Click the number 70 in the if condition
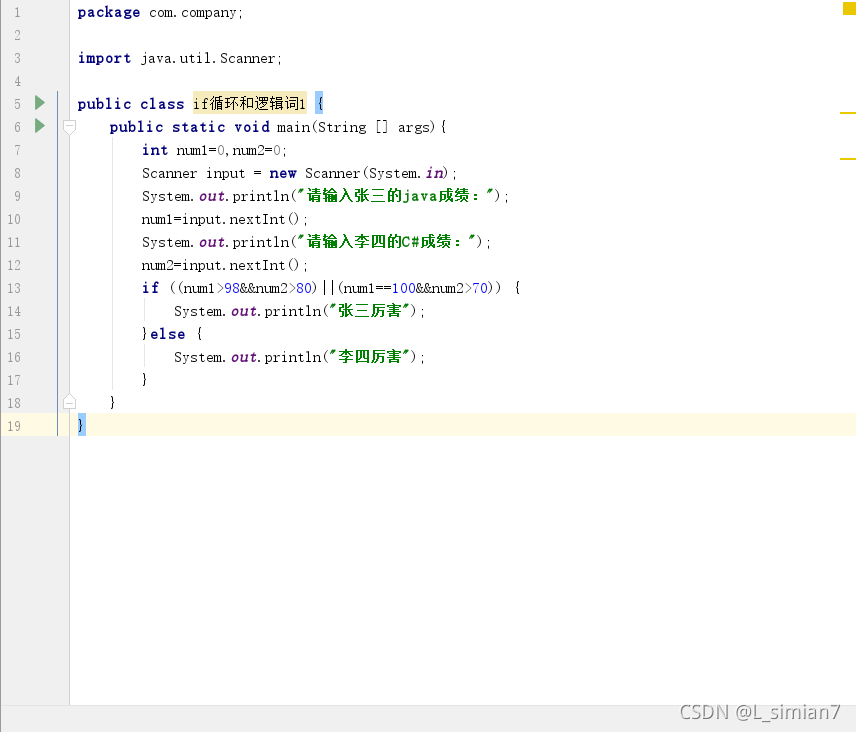Image resolution: width=856 pixels, height=732 pixels. point(480,288)
